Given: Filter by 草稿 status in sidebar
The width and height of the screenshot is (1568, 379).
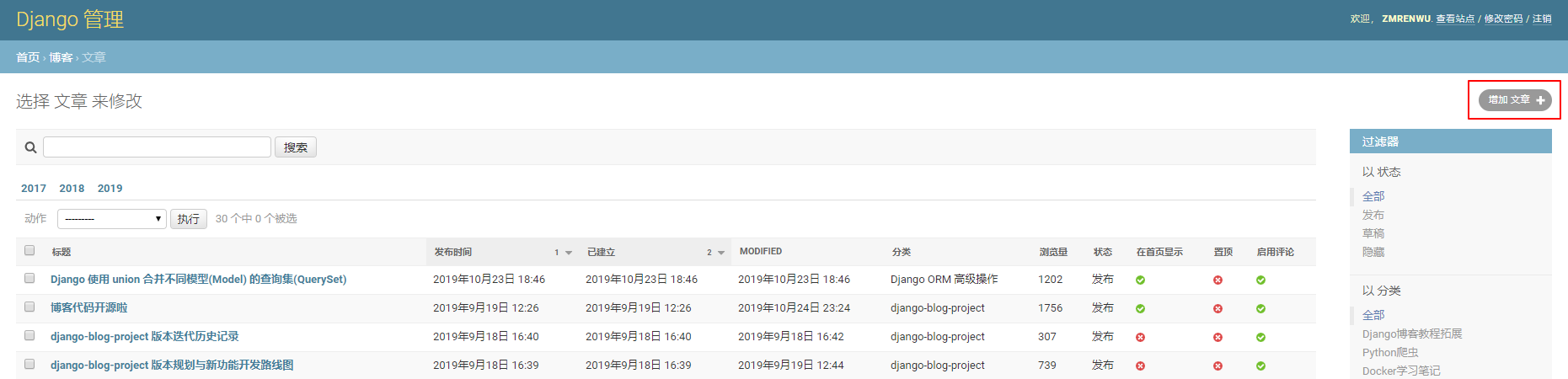Looking at the screenshot, I should [1373, 233].
